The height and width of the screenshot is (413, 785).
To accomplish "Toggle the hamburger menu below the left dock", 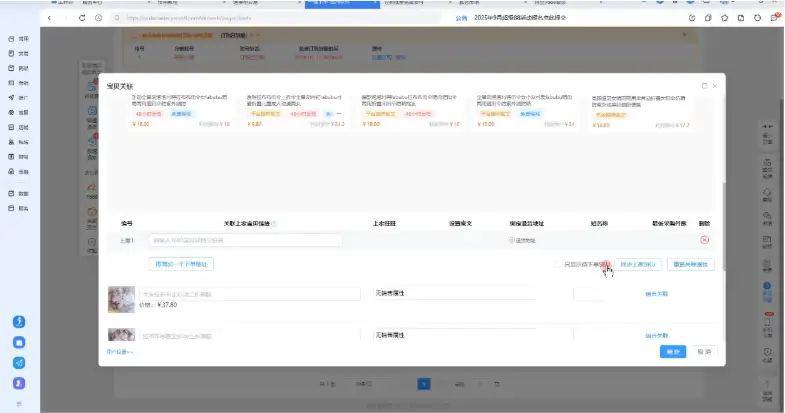I will coord(19,403).
